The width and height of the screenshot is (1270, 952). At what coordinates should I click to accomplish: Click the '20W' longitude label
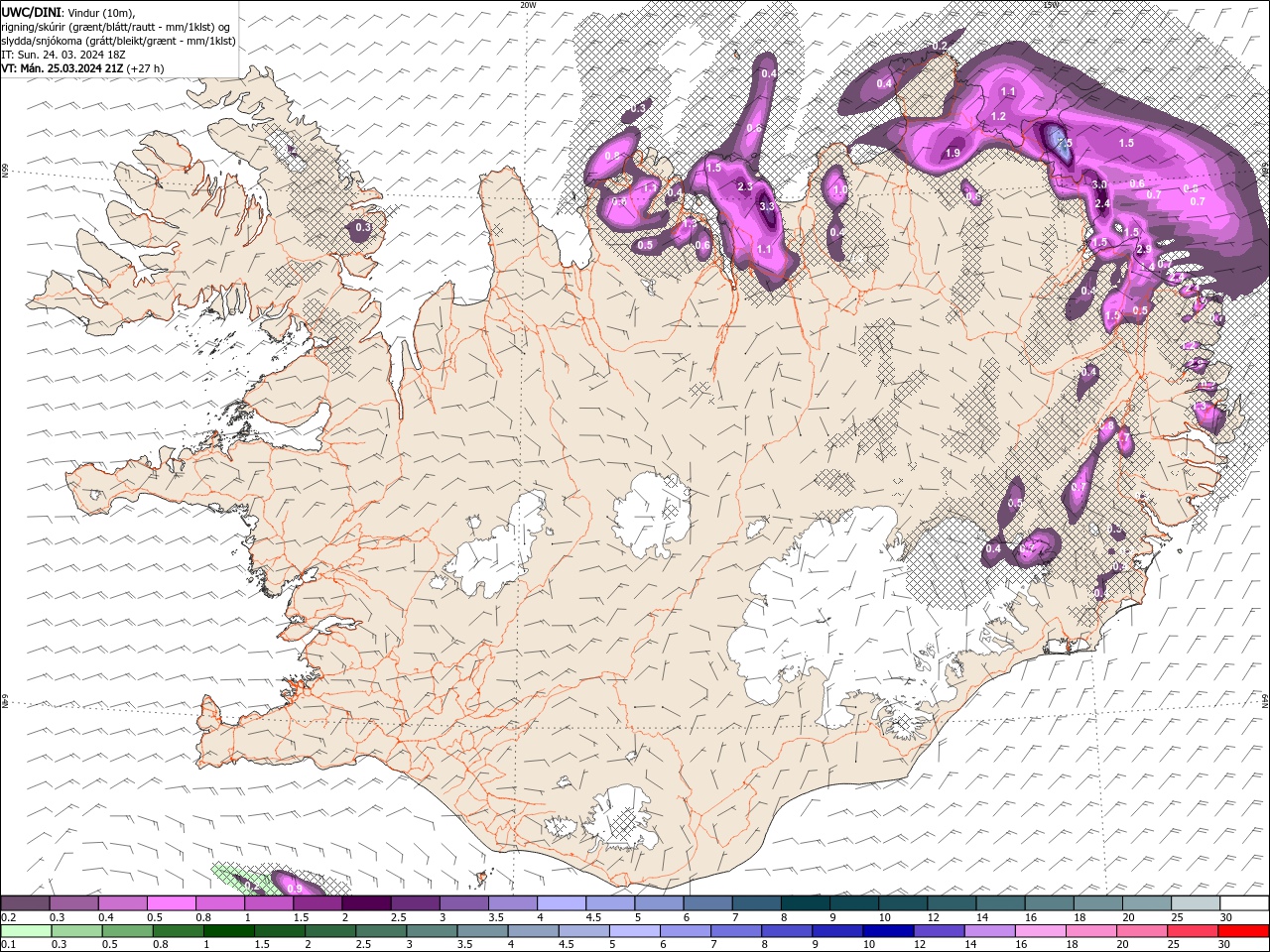[x=528, y=4]
